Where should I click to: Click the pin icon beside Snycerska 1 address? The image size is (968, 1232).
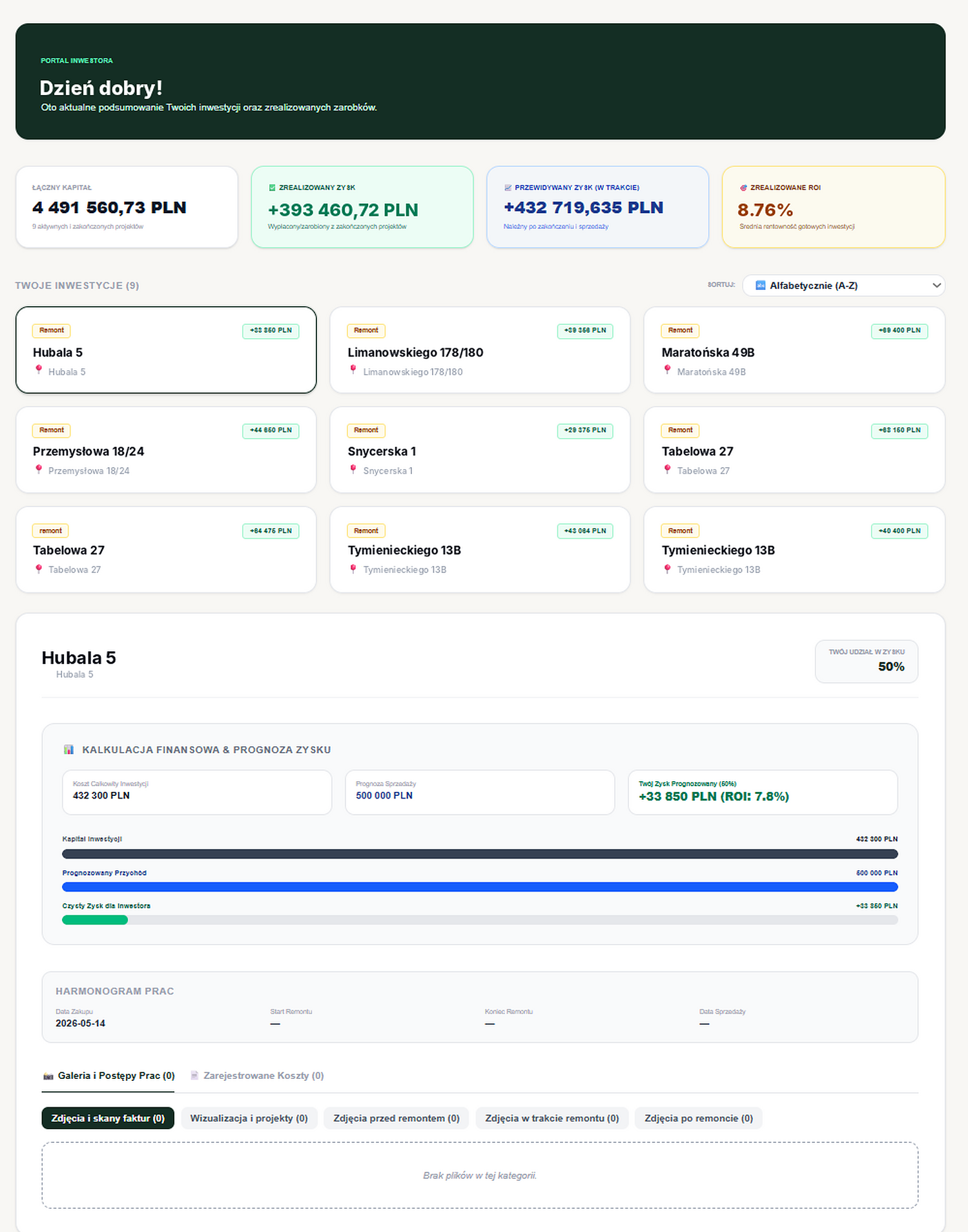353,470
